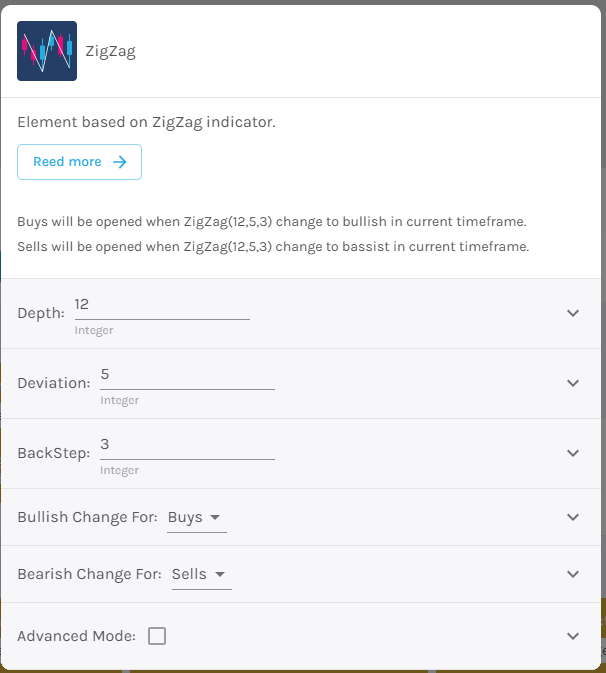Expand the Bearish Change For row chevron
The image size is (606, 673).
point(573,574)
